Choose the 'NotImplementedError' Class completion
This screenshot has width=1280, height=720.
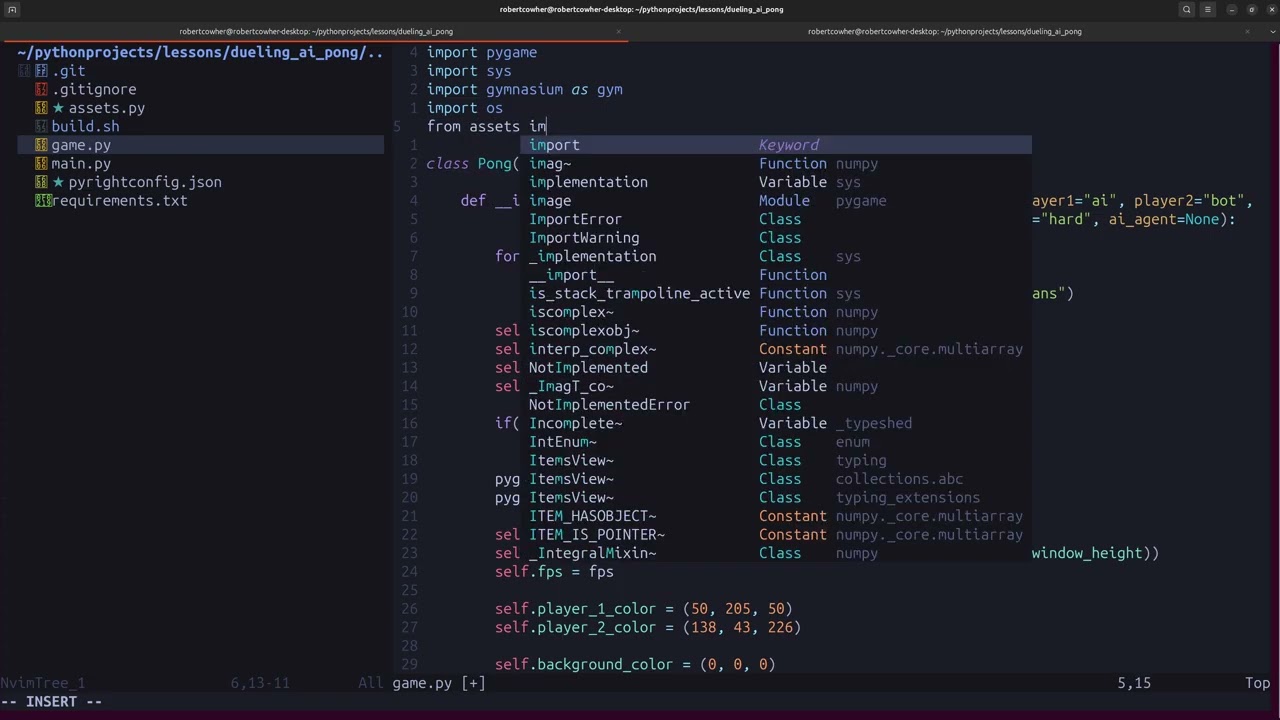click(775, 404)
